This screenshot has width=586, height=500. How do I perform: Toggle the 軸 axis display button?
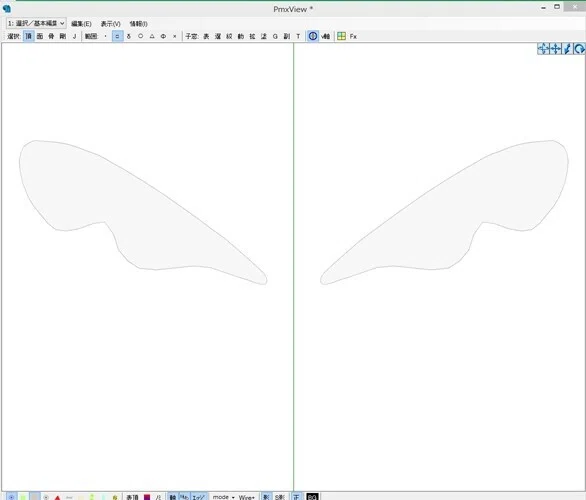coord(173,497)
